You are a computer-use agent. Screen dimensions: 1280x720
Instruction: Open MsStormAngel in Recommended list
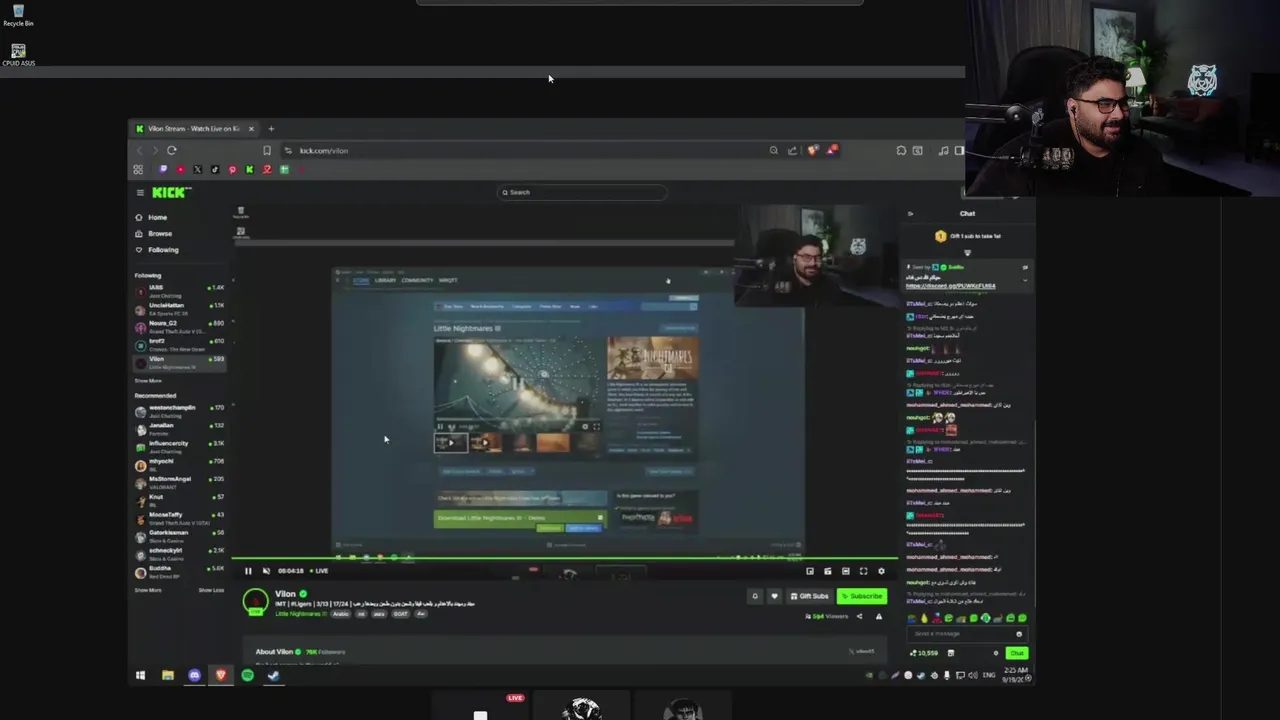[x=180, y=482]
